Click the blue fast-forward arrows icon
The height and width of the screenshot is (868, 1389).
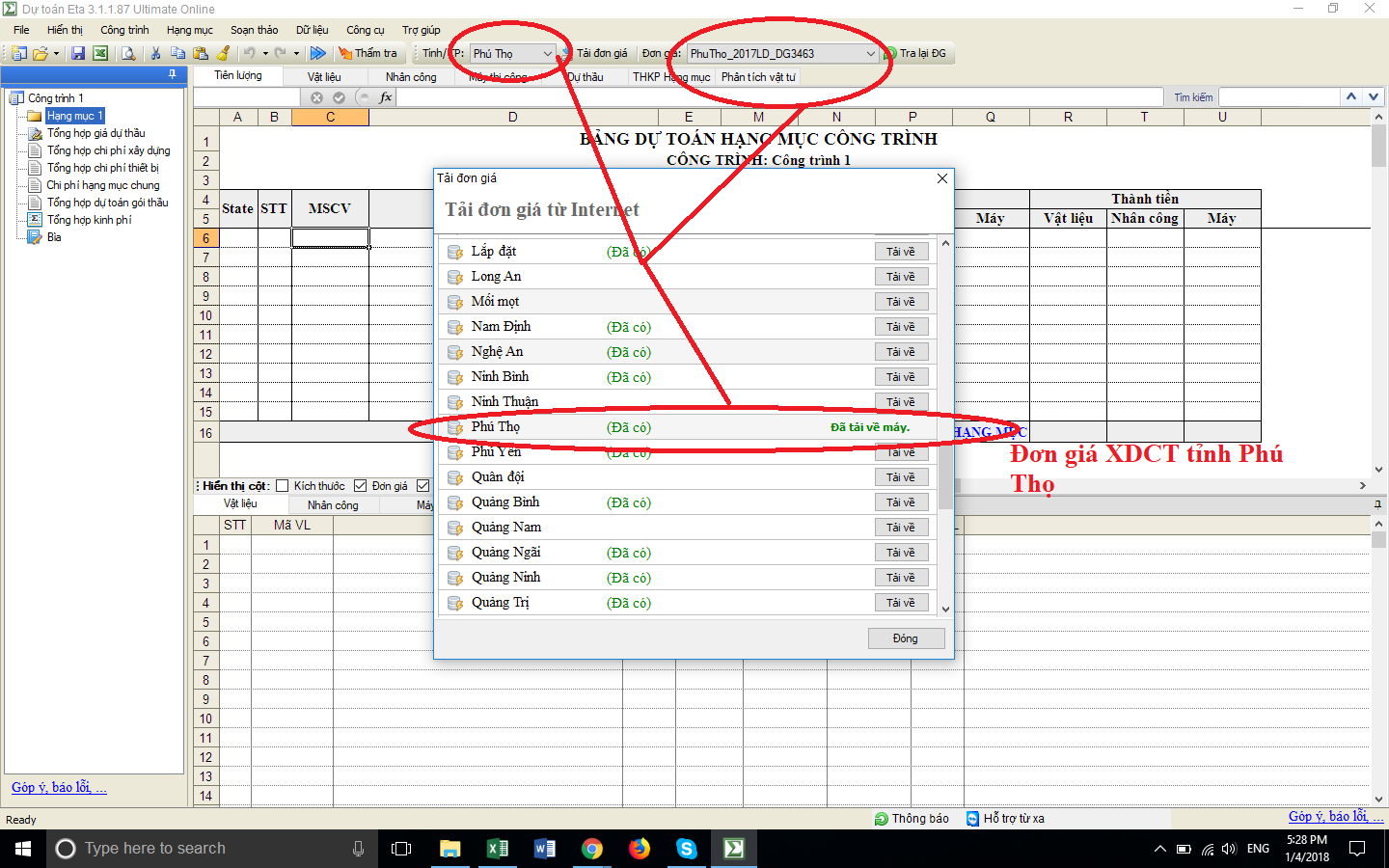pos(318,54)
